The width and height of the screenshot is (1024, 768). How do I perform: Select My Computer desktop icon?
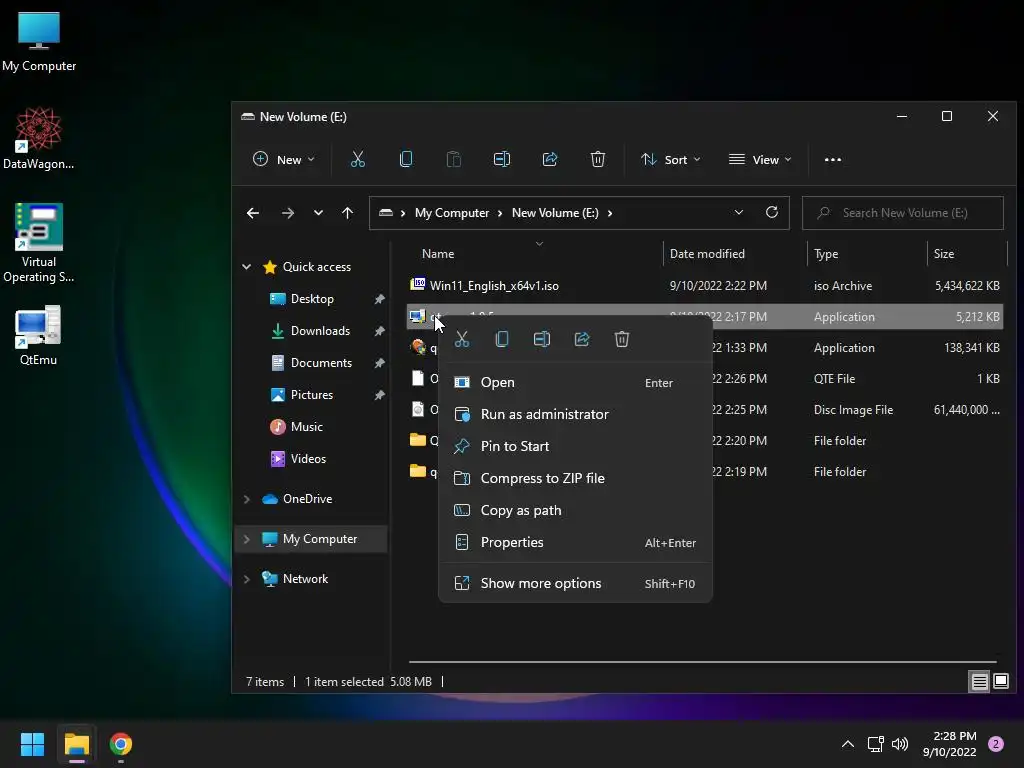pyautogui.click(x=39, y=42)
